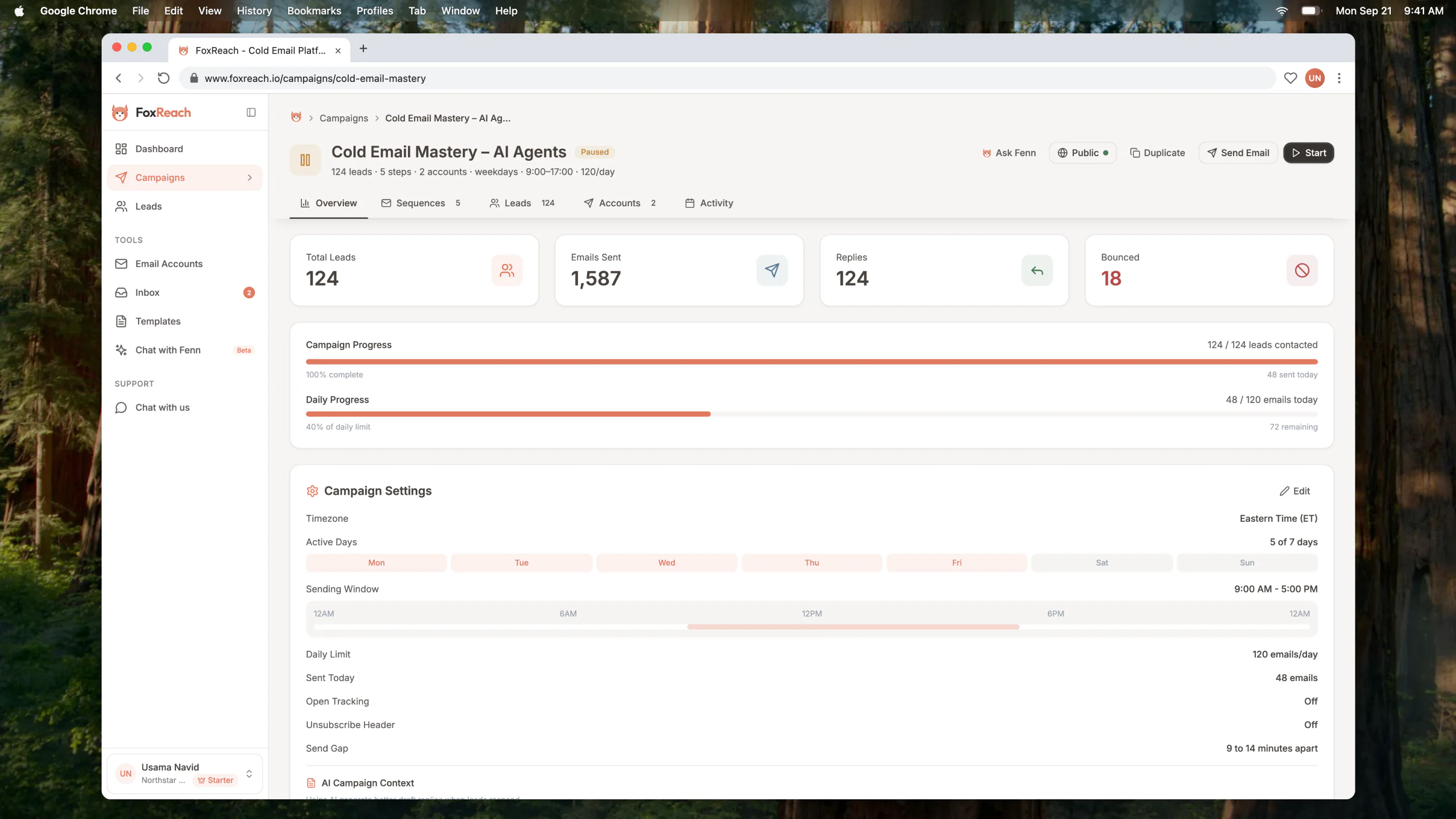This screenshot has width=1456, height=819.
Task: Click the Replies arrow icon
Action: click(x=1036, y=270)
